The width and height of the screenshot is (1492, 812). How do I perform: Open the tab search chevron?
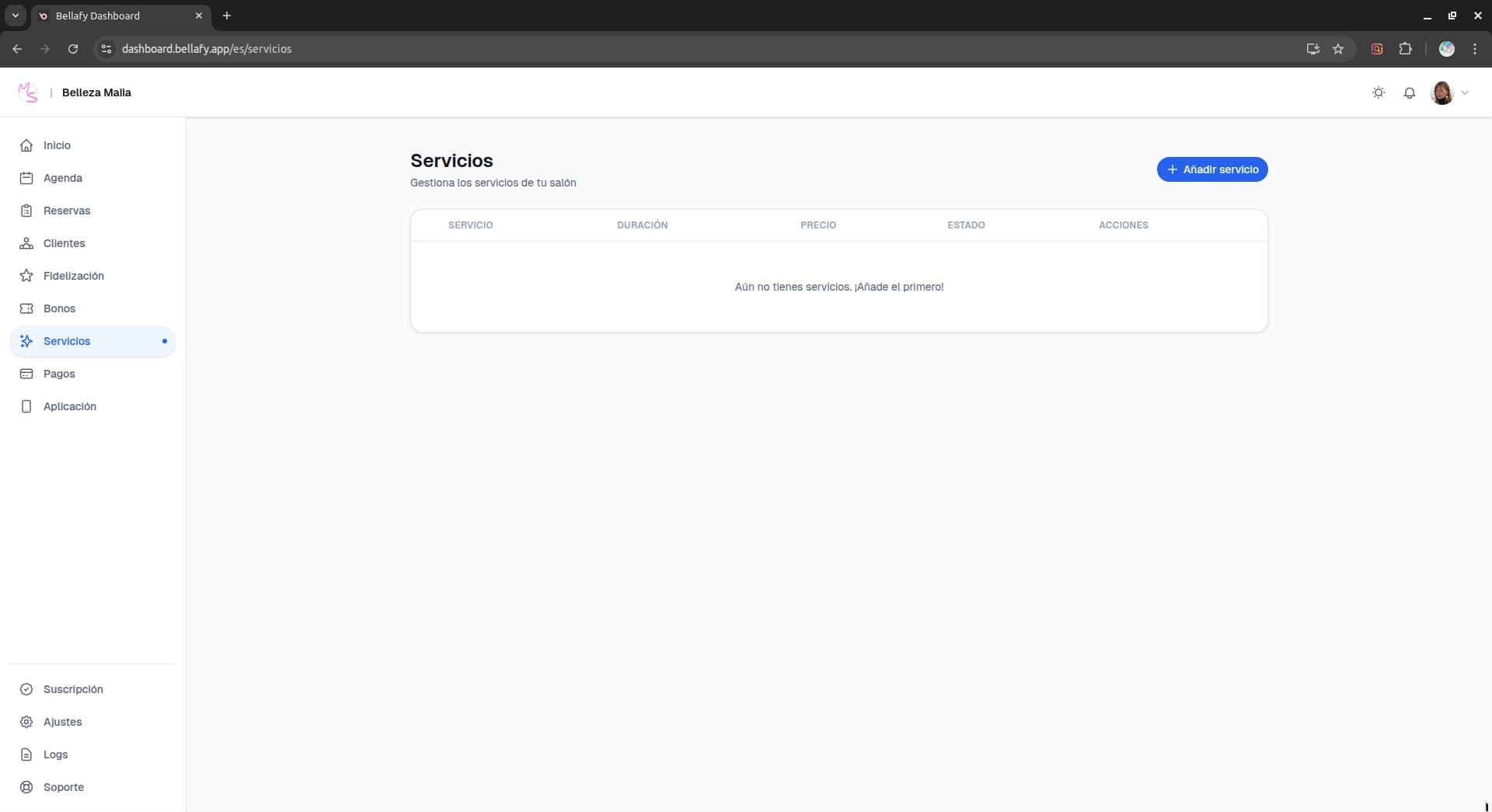click(x=15, y=16)
